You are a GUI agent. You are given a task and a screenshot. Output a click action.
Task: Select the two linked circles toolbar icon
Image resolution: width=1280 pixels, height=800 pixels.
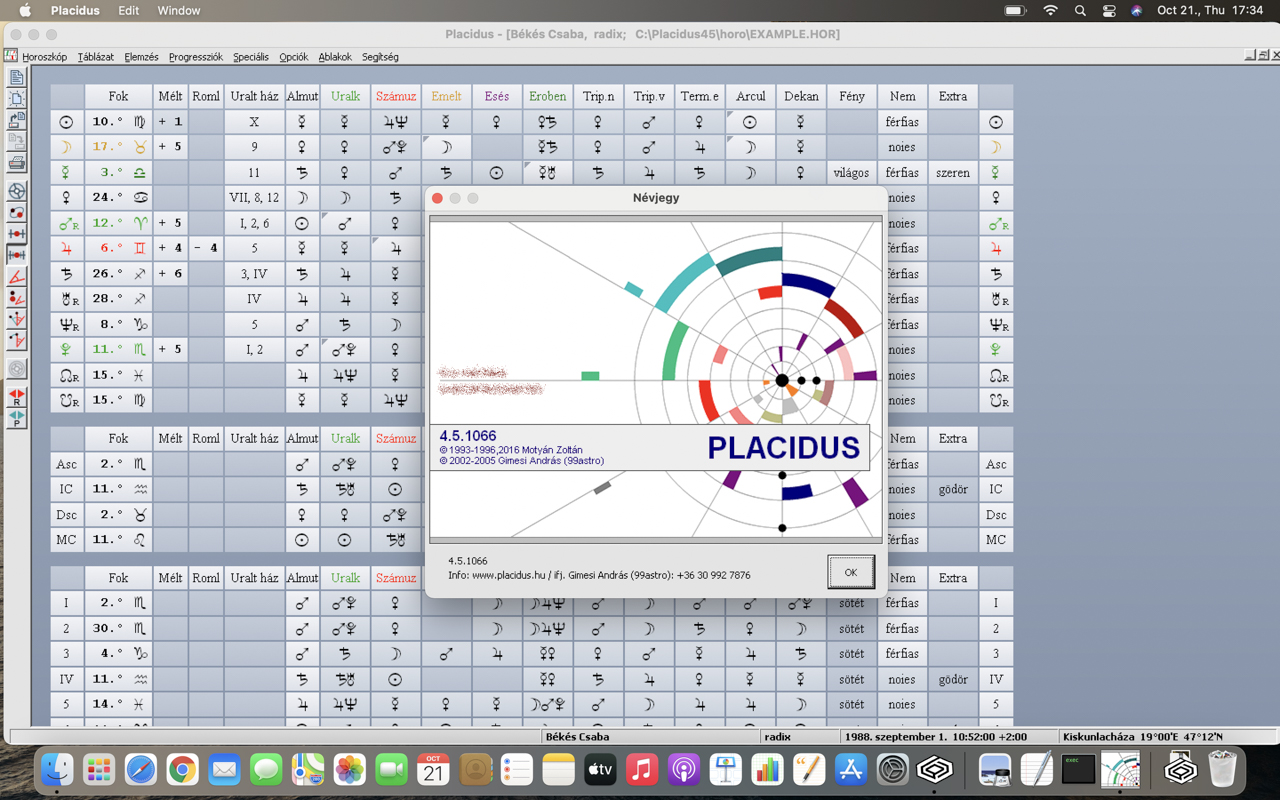16,212
